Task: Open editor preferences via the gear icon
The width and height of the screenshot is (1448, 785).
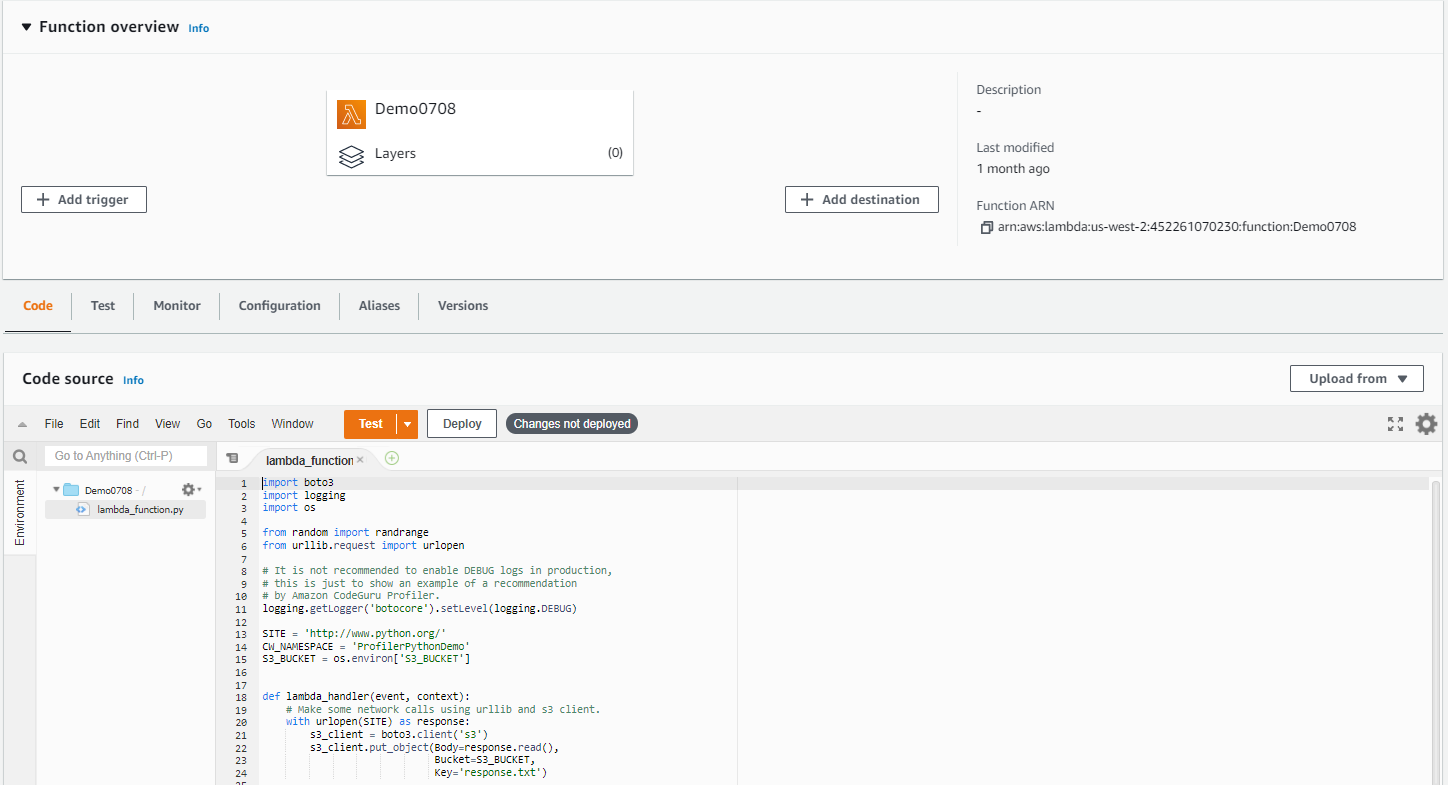Action: (x=1426, y=423)
